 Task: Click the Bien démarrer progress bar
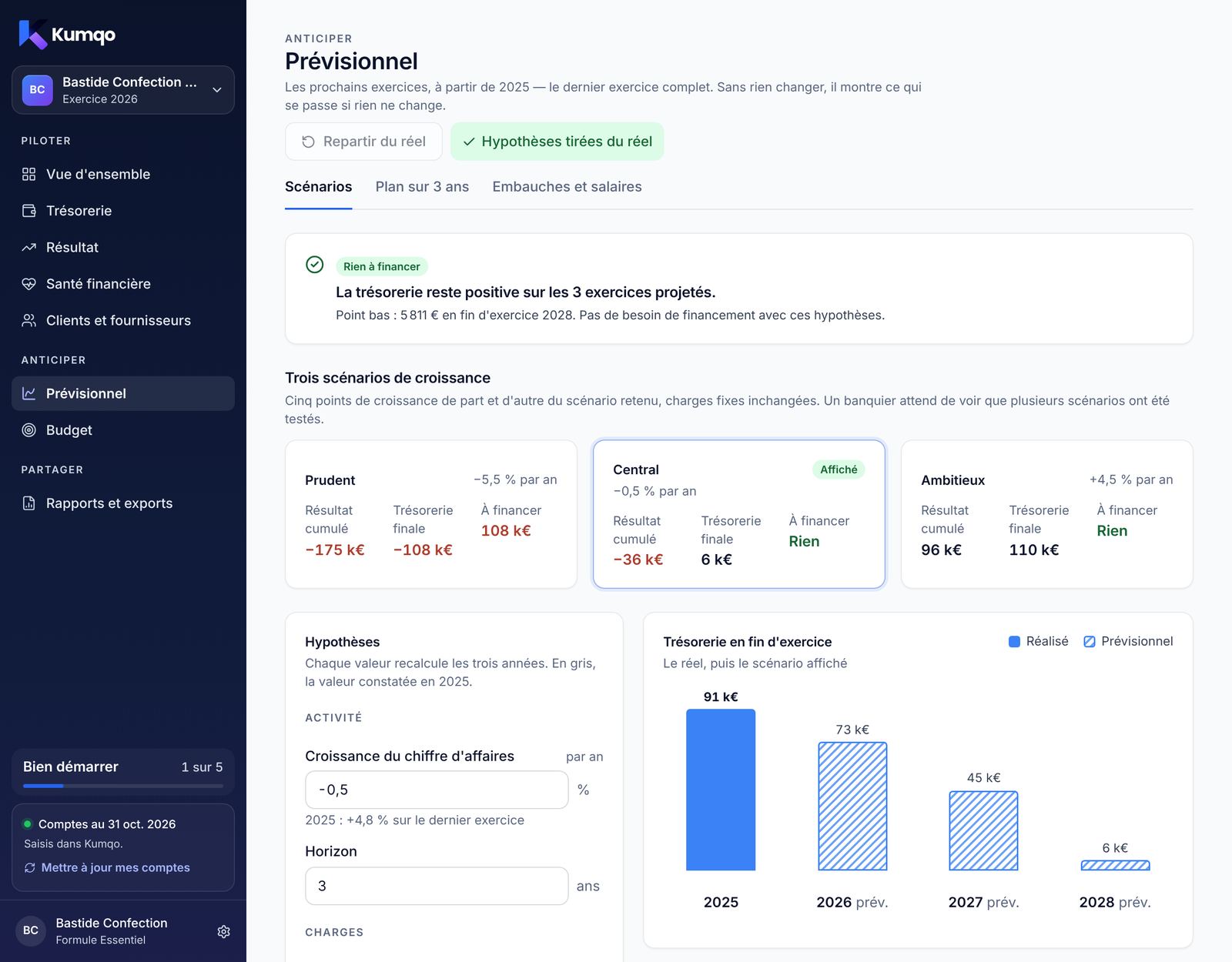(x=123, y=786)
